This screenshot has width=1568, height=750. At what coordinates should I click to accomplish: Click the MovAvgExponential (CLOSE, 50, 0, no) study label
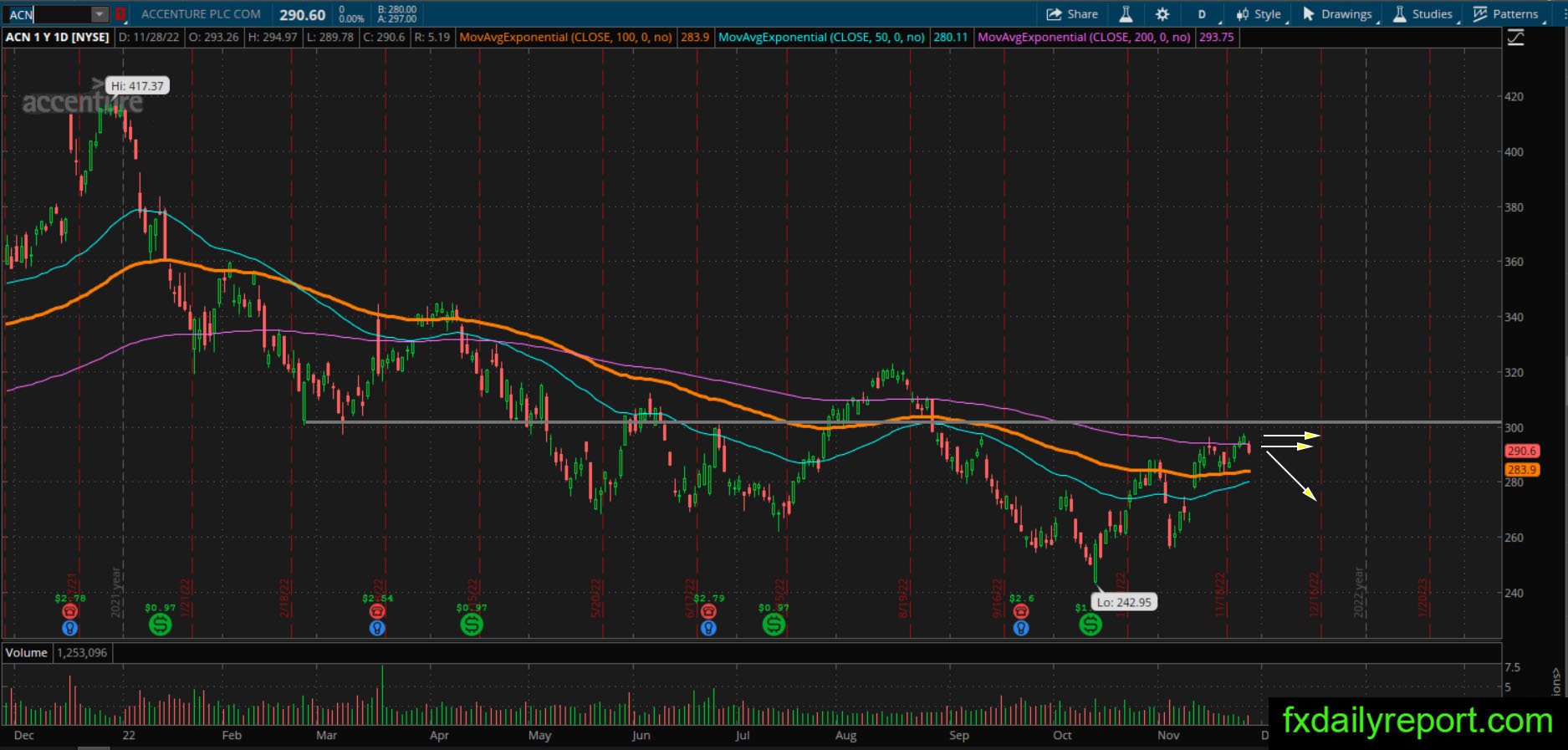click(821, 38)
